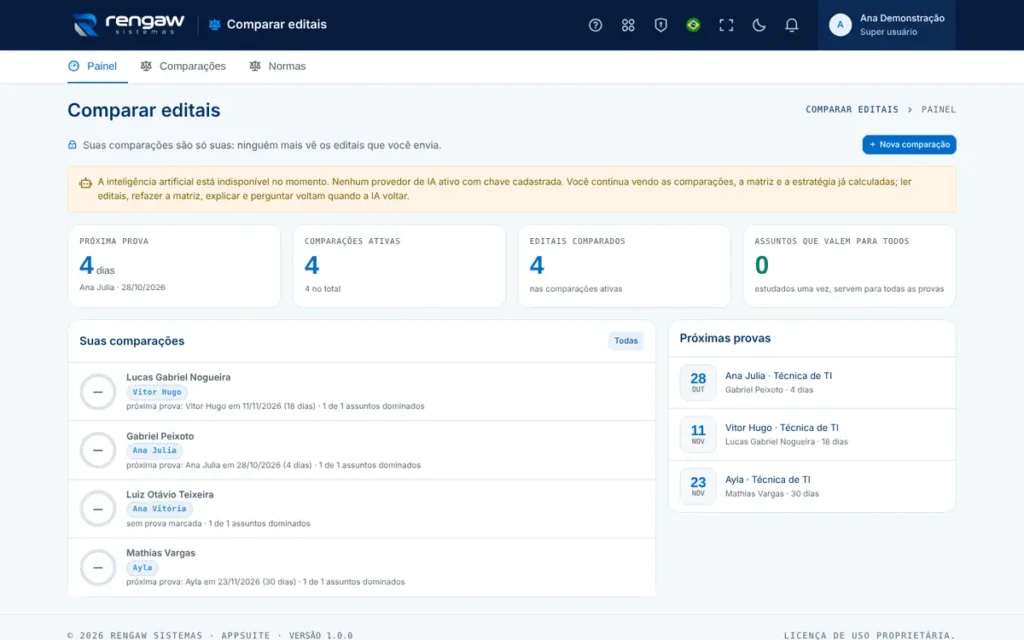Click the lock icon beside privacy notice
The image size is (1024, 640).
[x=72, y=144]
